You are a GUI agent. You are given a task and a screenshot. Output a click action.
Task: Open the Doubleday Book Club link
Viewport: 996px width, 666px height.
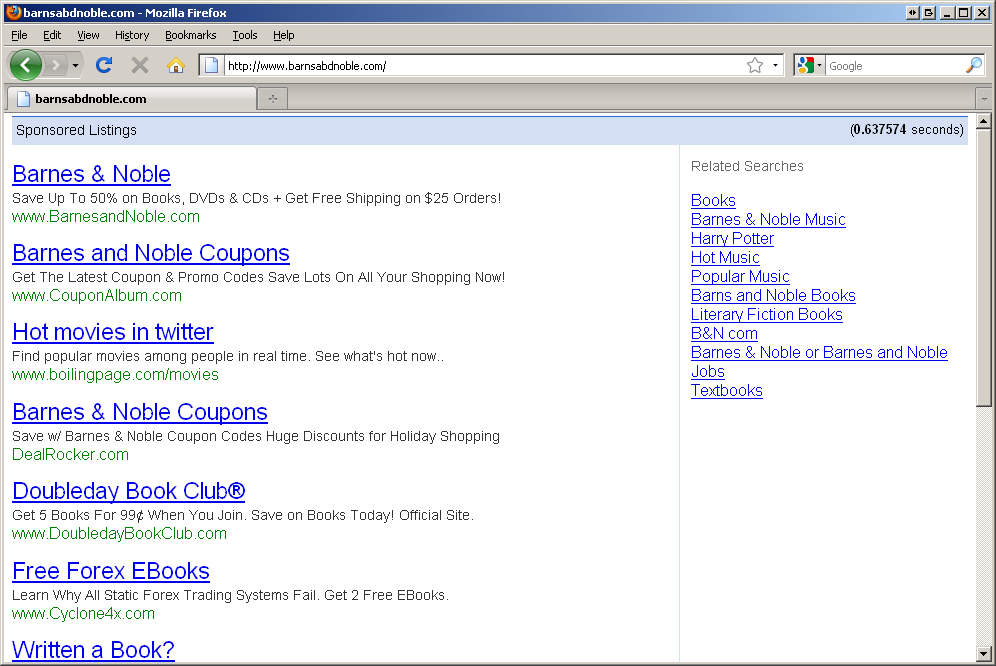pyautogui.click(x=128, y=491)
